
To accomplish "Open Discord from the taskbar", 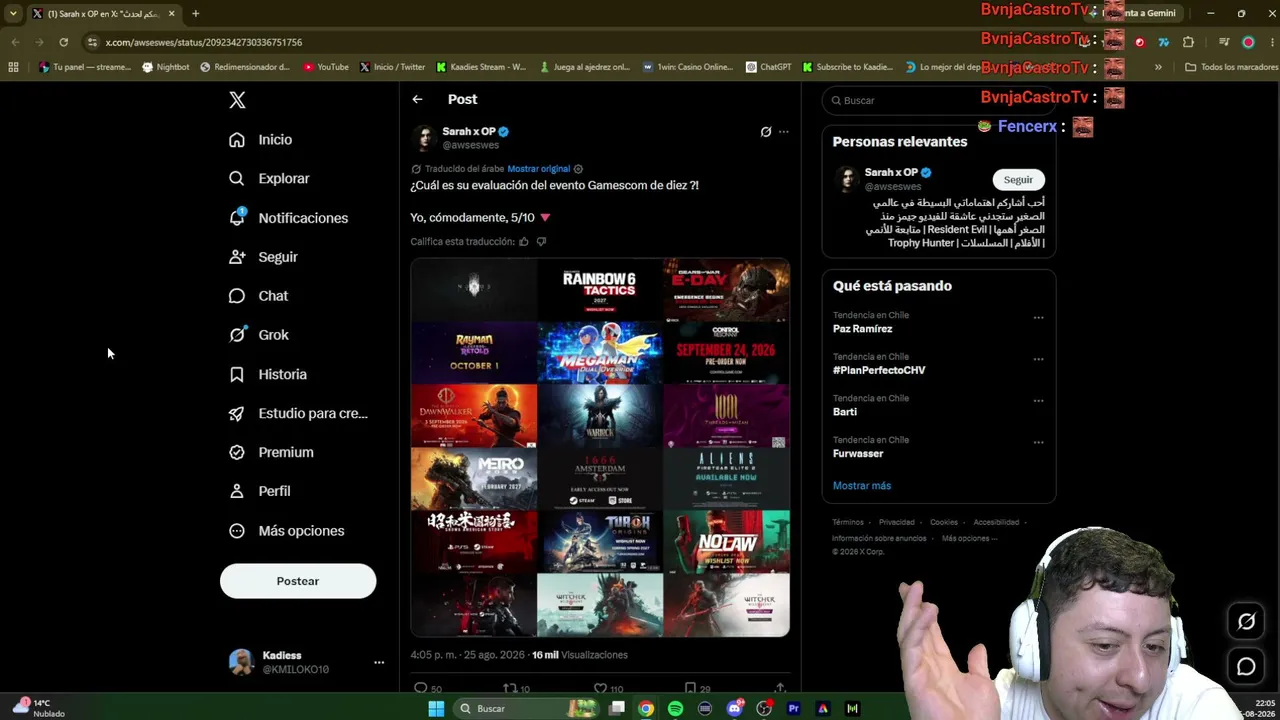I will coord(735,708).
